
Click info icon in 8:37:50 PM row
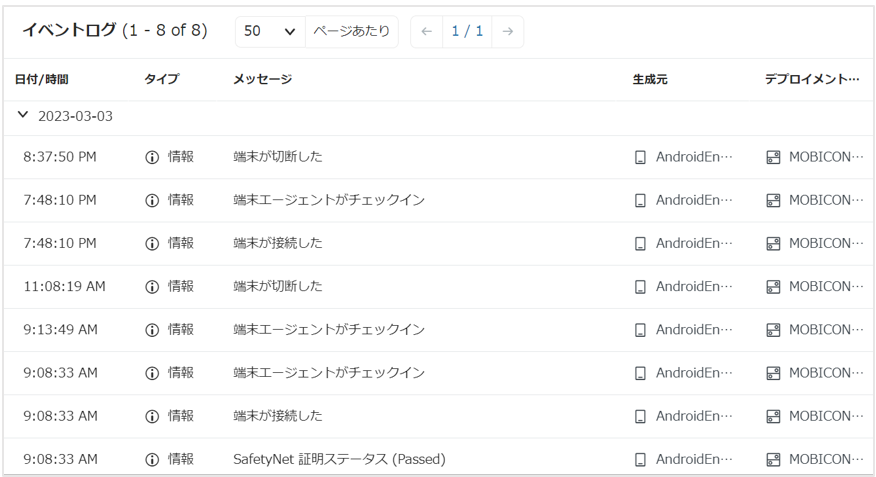click(152, 157)
